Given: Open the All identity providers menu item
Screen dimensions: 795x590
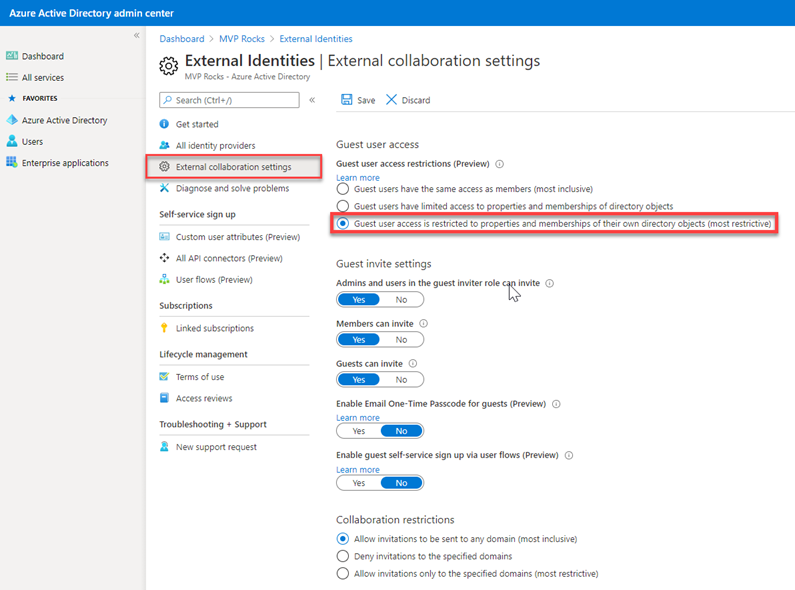Looking at the screenshot, I should pyautogui.click(x=215, y=145).
